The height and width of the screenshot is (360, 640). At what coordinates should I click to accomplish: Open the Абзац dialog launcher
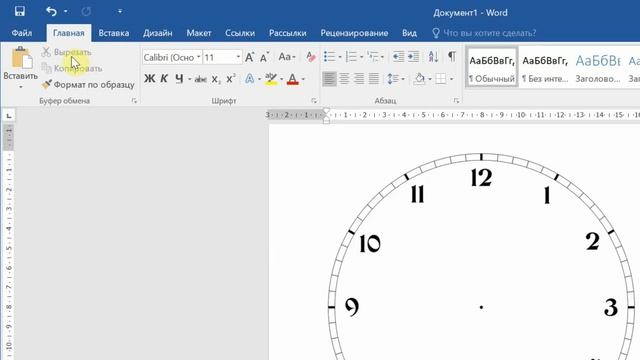click(456, 101)
